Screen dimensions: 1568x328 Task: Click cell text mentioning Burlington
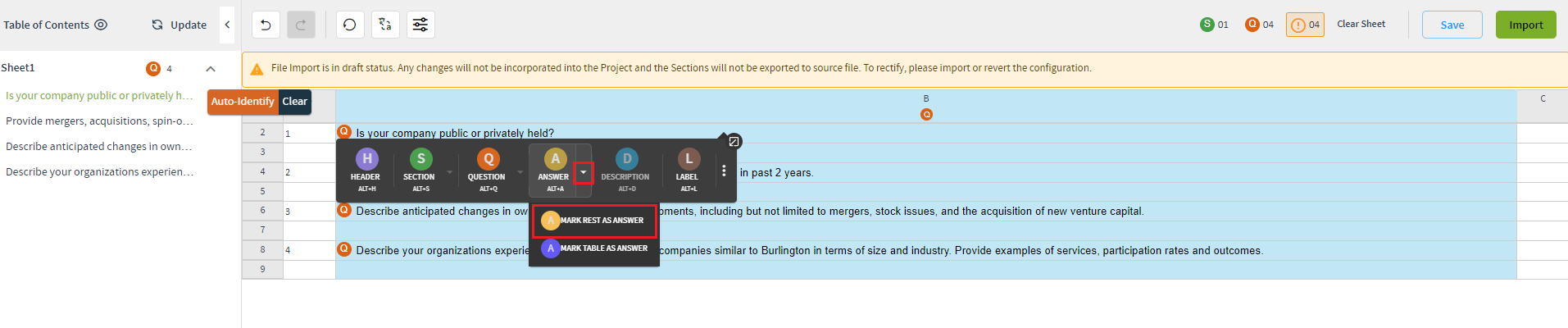[961, 251]
